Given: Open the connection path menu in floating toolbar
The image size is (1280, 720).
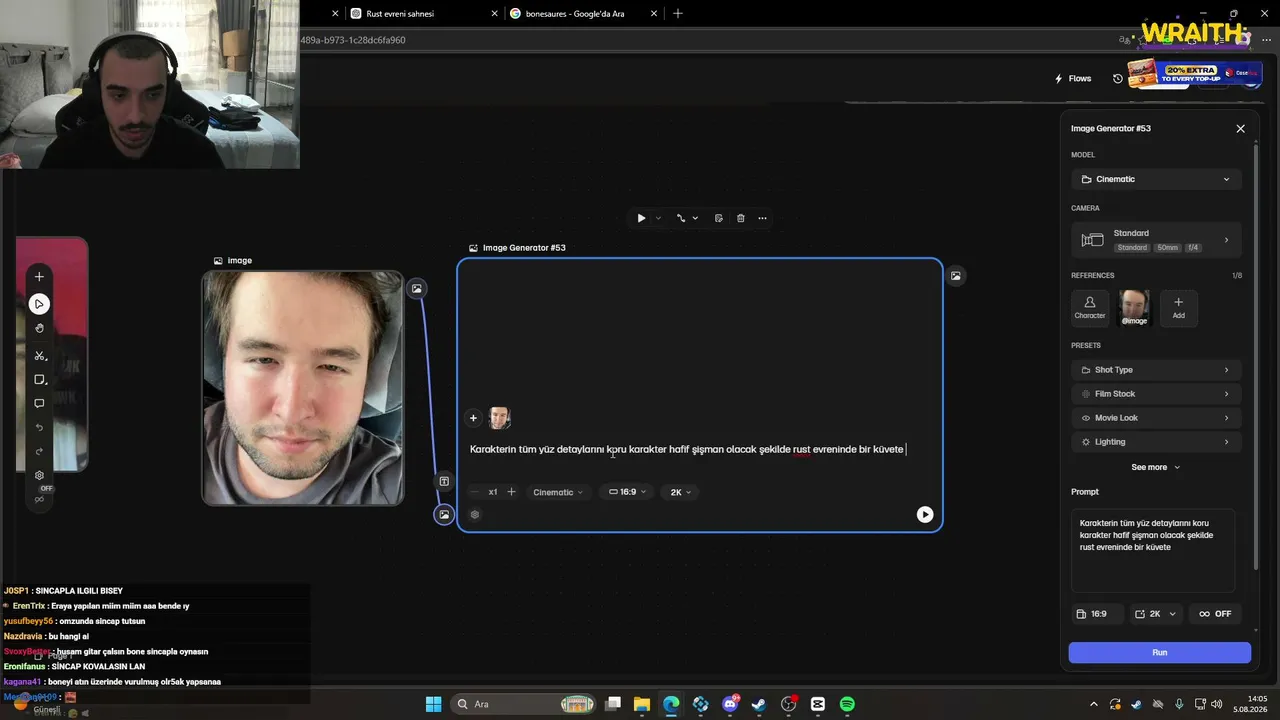Looking at the screenshot, I should click(686, 218).
